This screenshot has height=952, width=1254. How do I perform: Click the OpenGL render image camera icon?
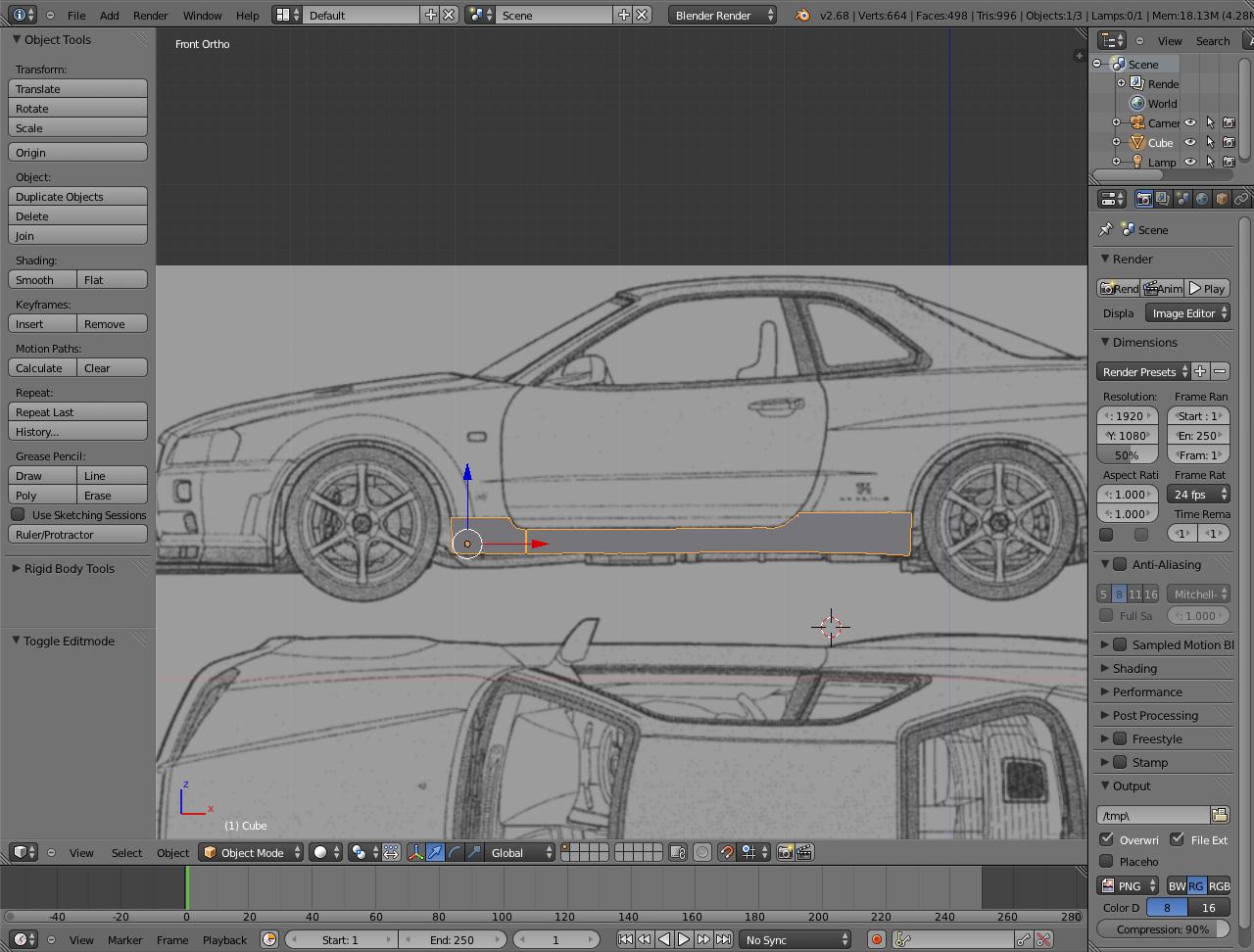(x=785, y=853)
